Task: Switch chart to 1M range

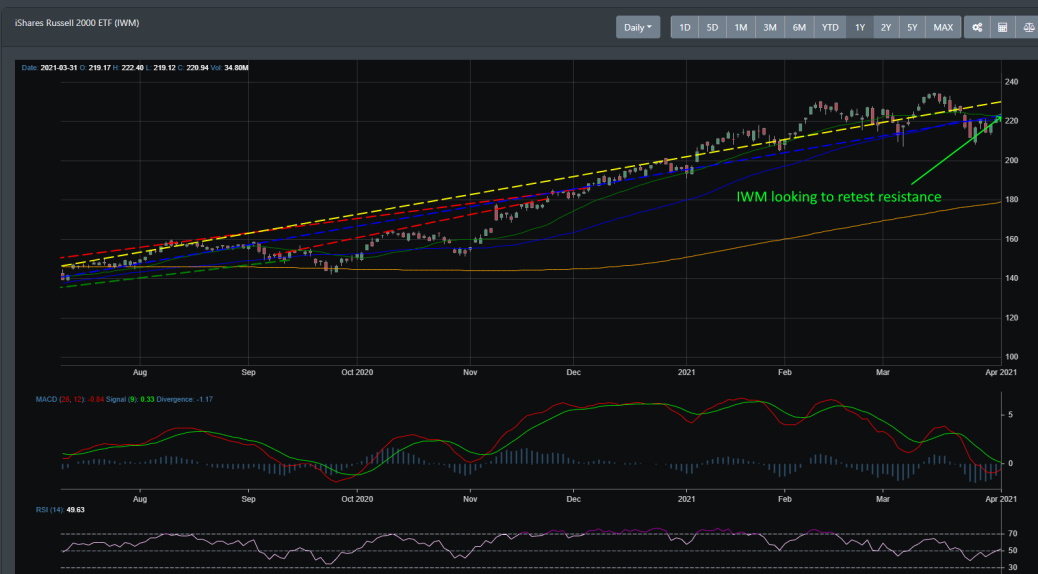Action: coord(741,27)
